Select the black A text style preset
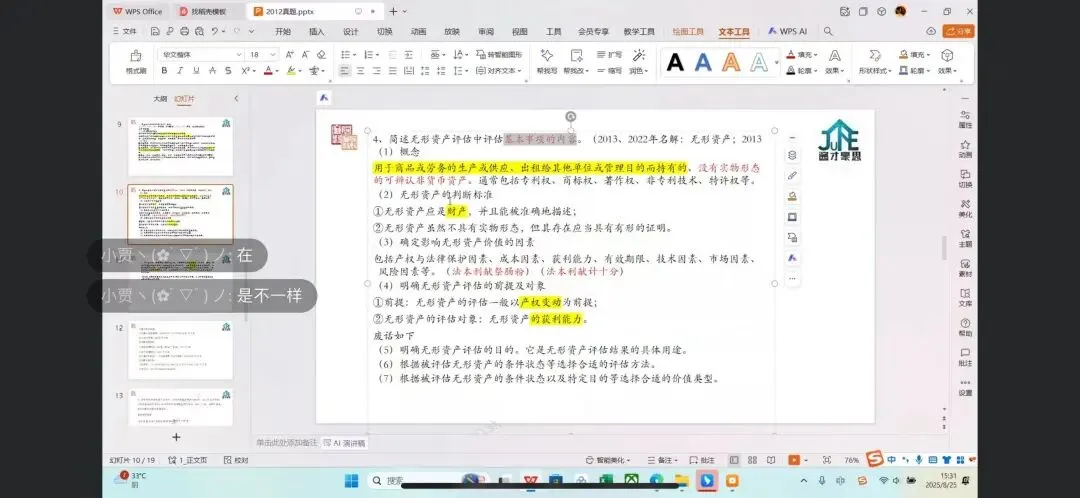Screen dimensions: 1080x498 point(675,62)
